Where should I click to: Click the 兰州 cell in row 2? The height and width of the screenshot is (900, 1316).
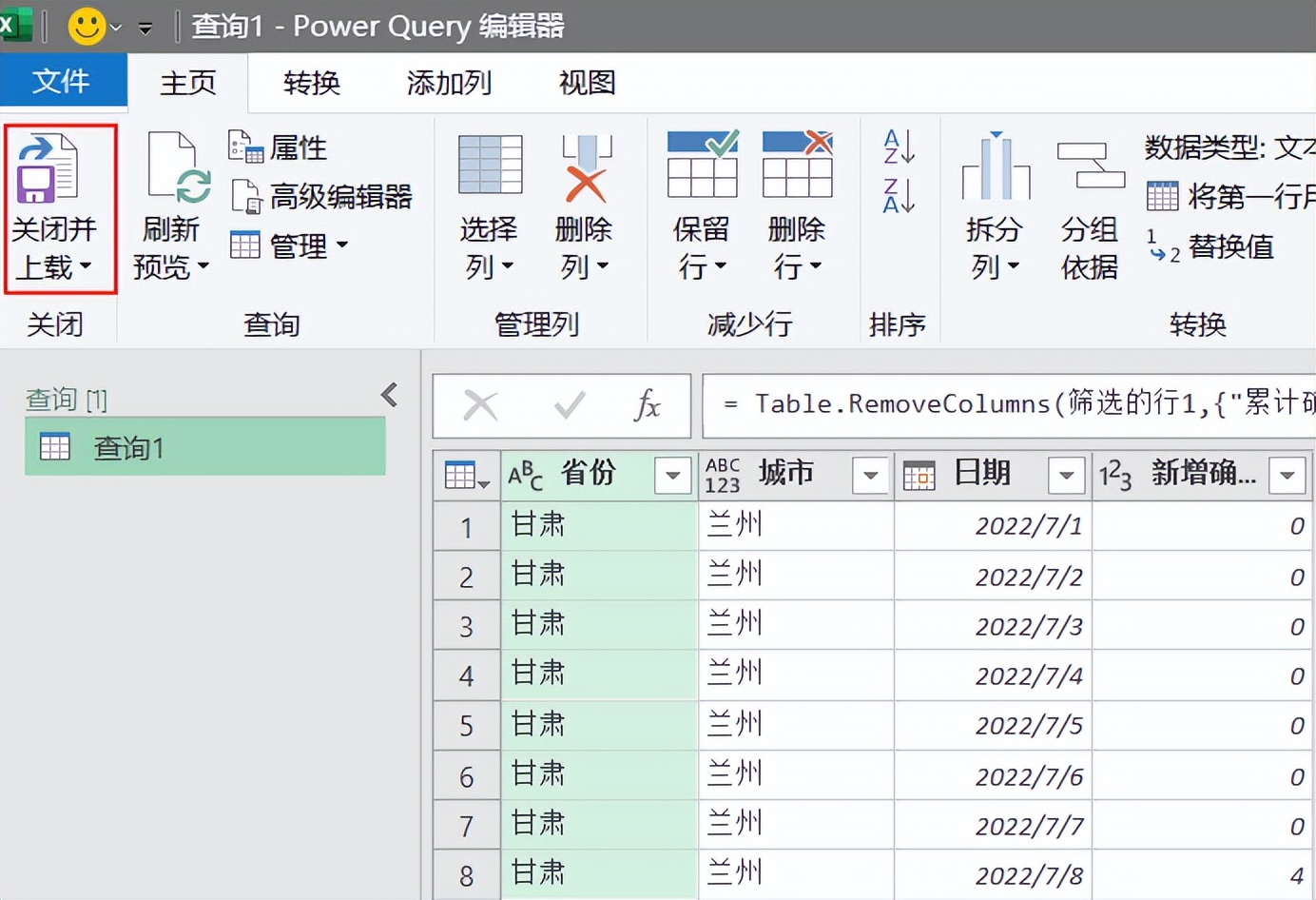pos(797,576)
